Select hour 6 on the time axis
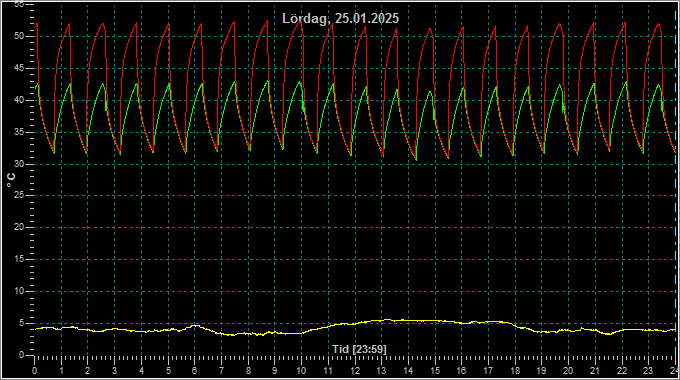Screen dimensions: 680x380 [195, 371]
